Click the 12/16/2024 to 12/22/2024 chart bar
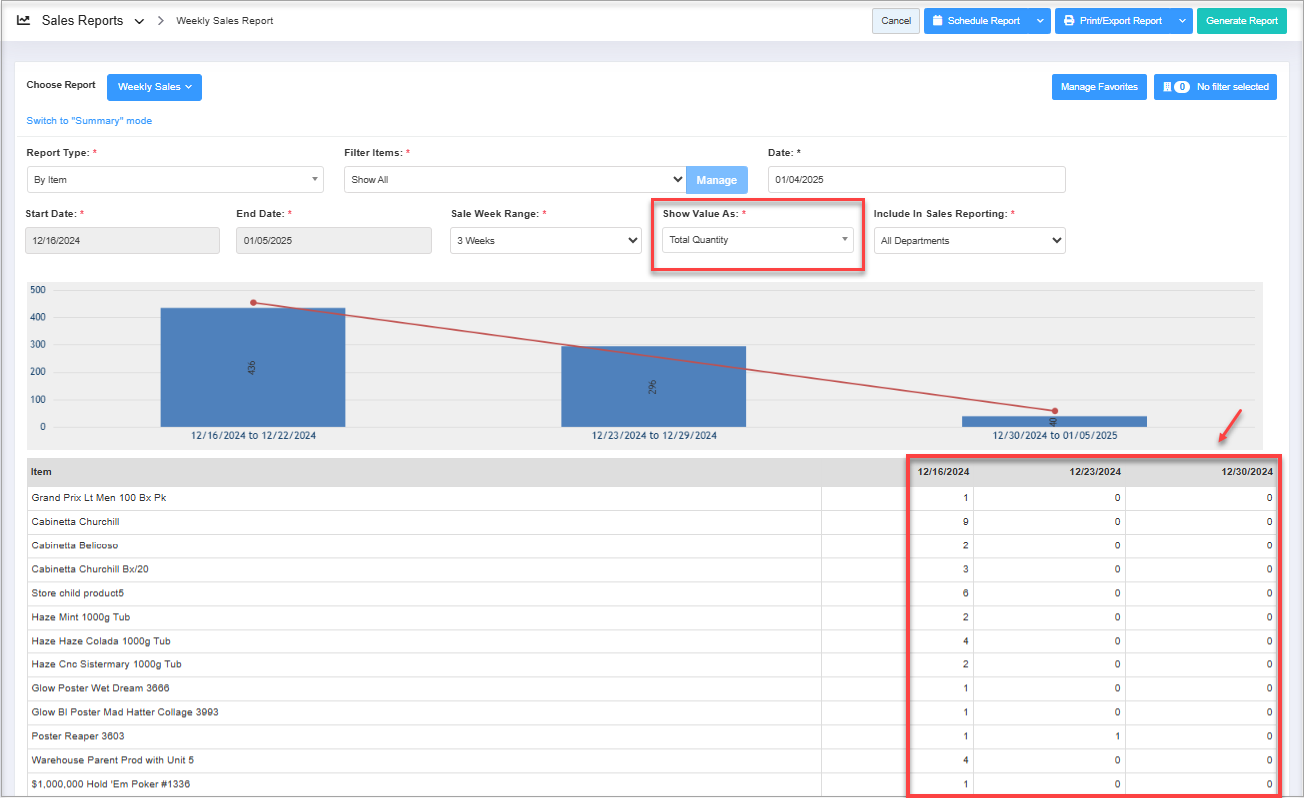 pos(253,367)
